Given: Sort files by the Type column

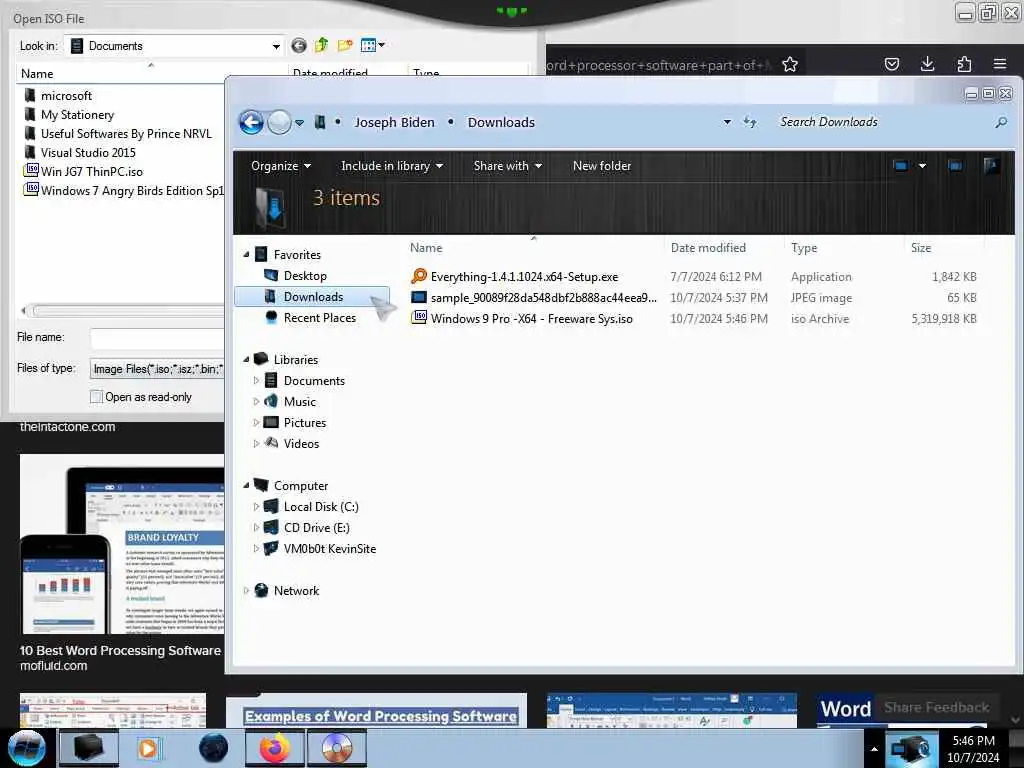Looking at the screenshot, I should coord(804,248).
